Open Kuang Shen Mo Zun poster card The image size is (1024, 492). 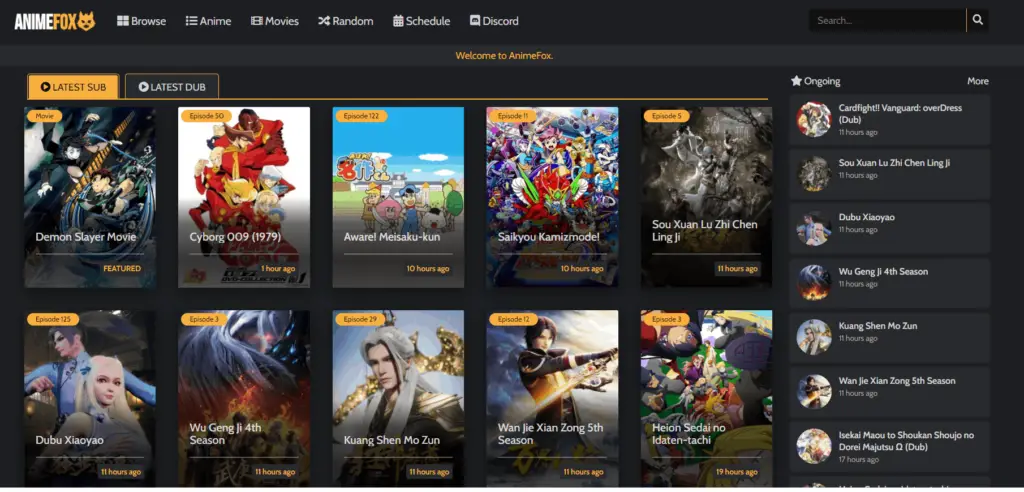click(x=398, y=399)
